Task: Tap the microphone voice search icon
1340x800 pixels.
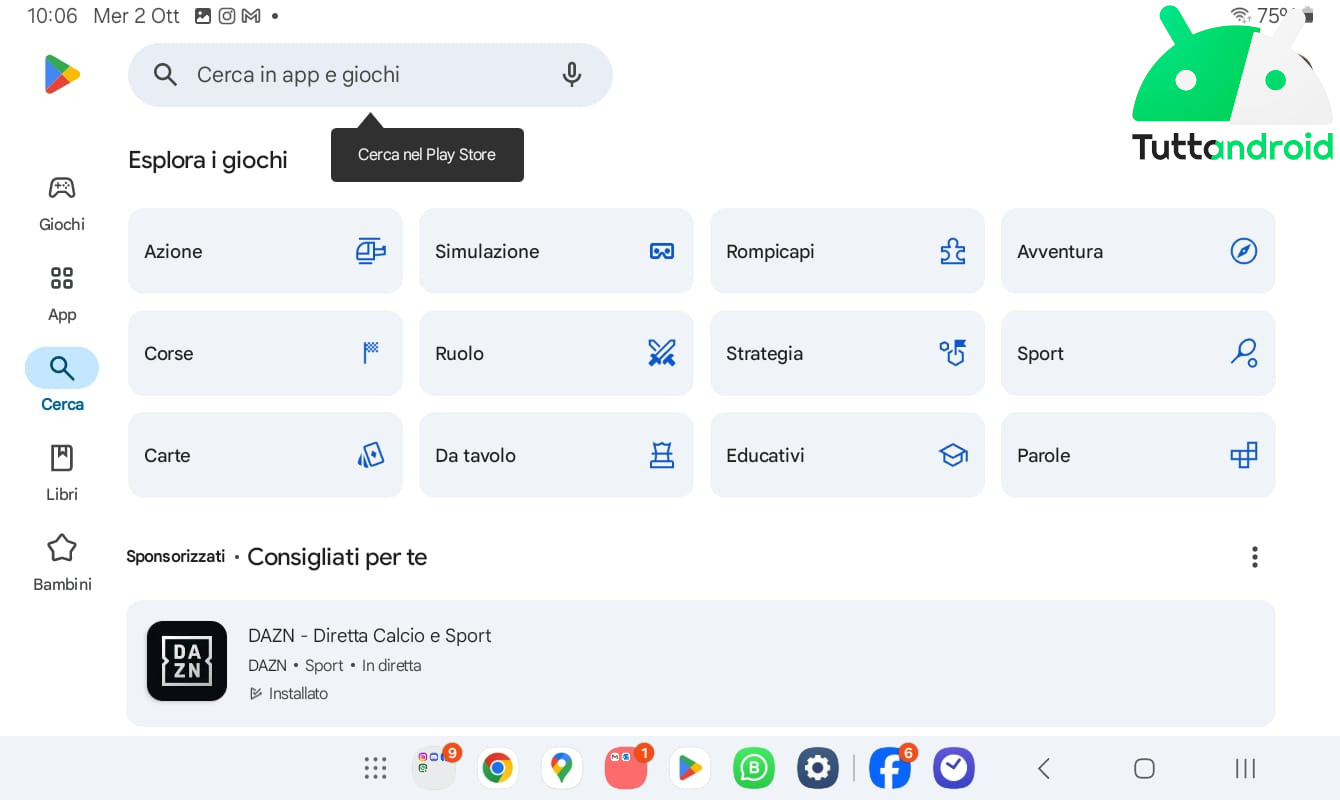Action: pyautogui.click(x=572, y=75)
